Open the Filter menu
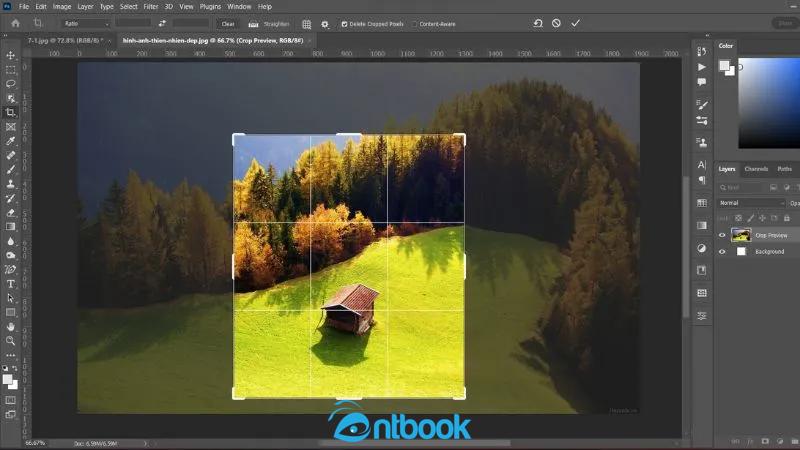Viewport: 800px width, 450px height. (150, 6)
